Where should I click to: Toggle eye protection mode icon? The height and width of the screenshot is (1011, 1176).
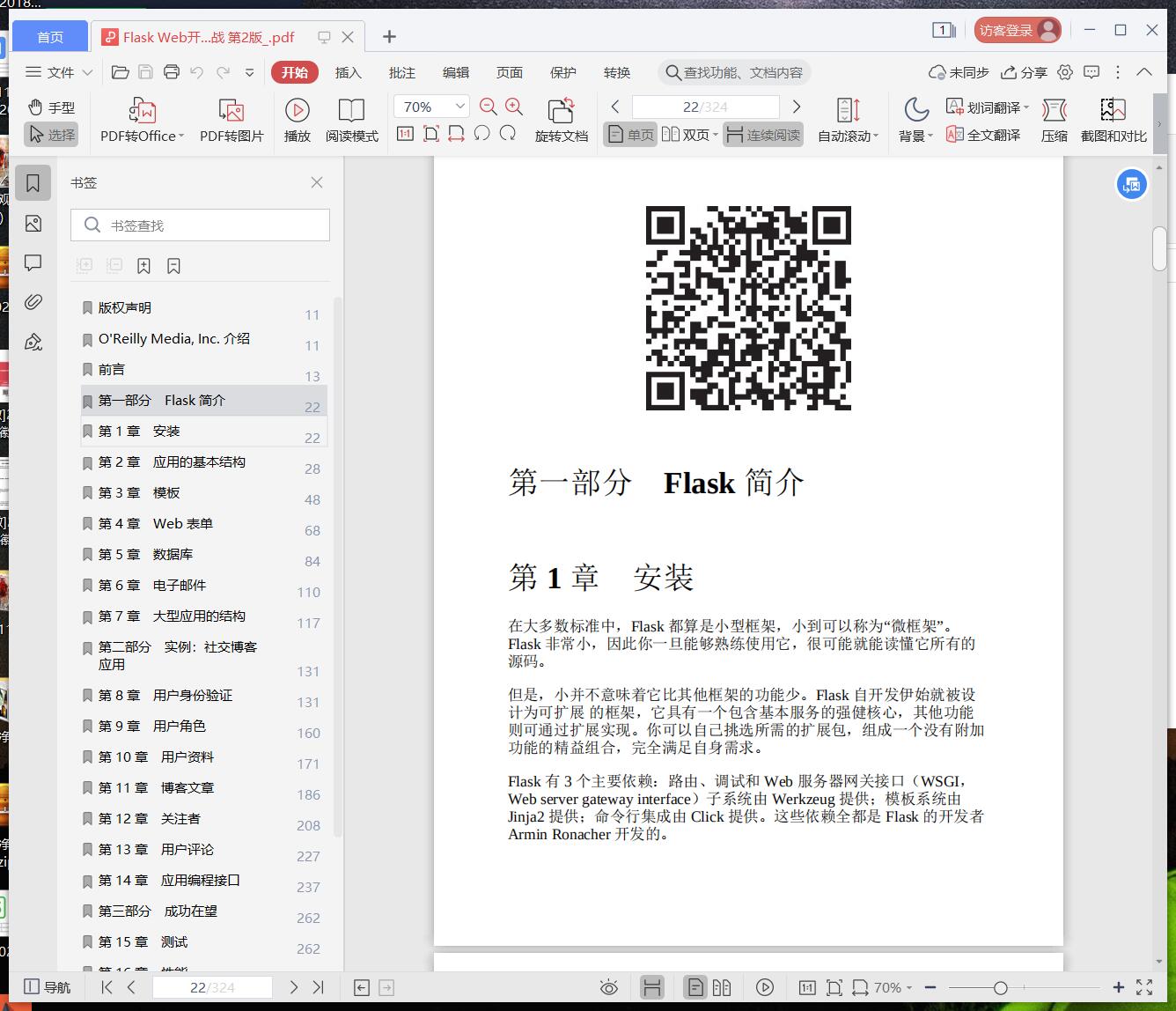(608, 987)
